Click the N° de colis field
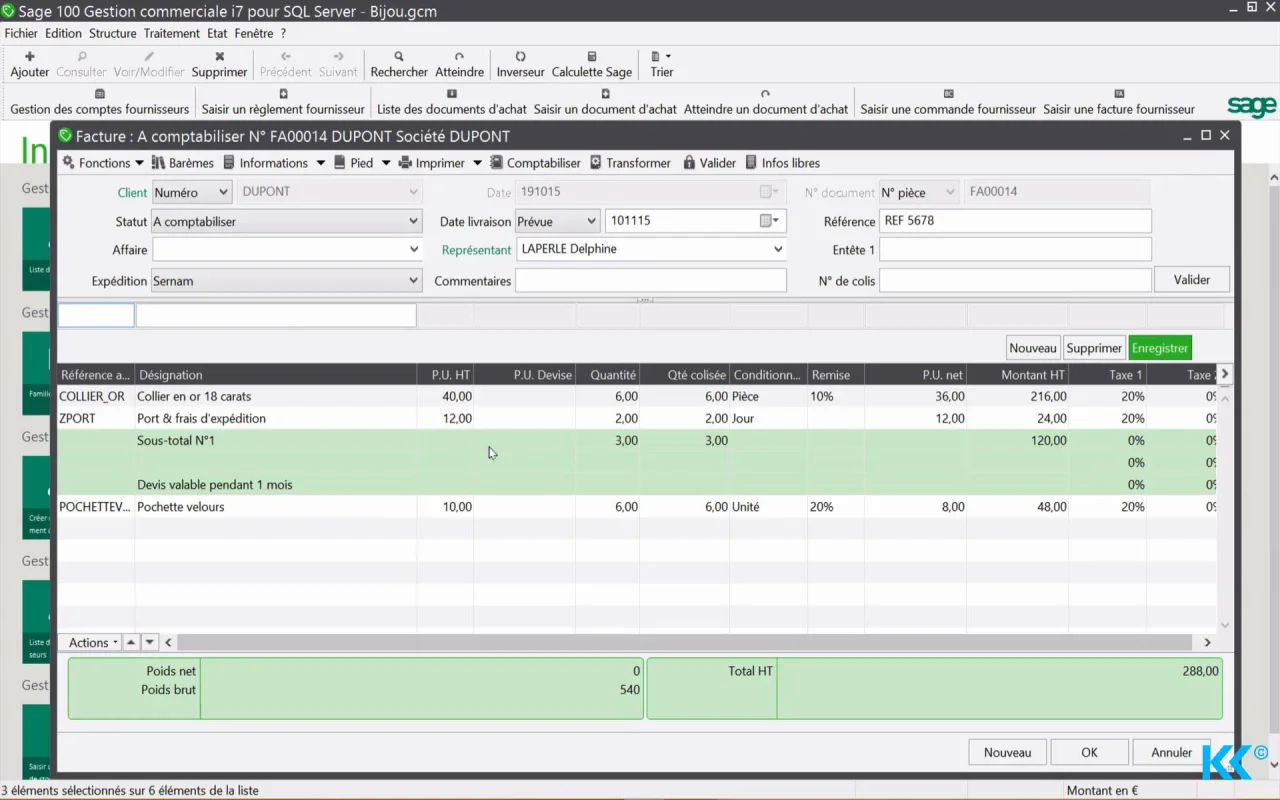 pos(1015,281)
